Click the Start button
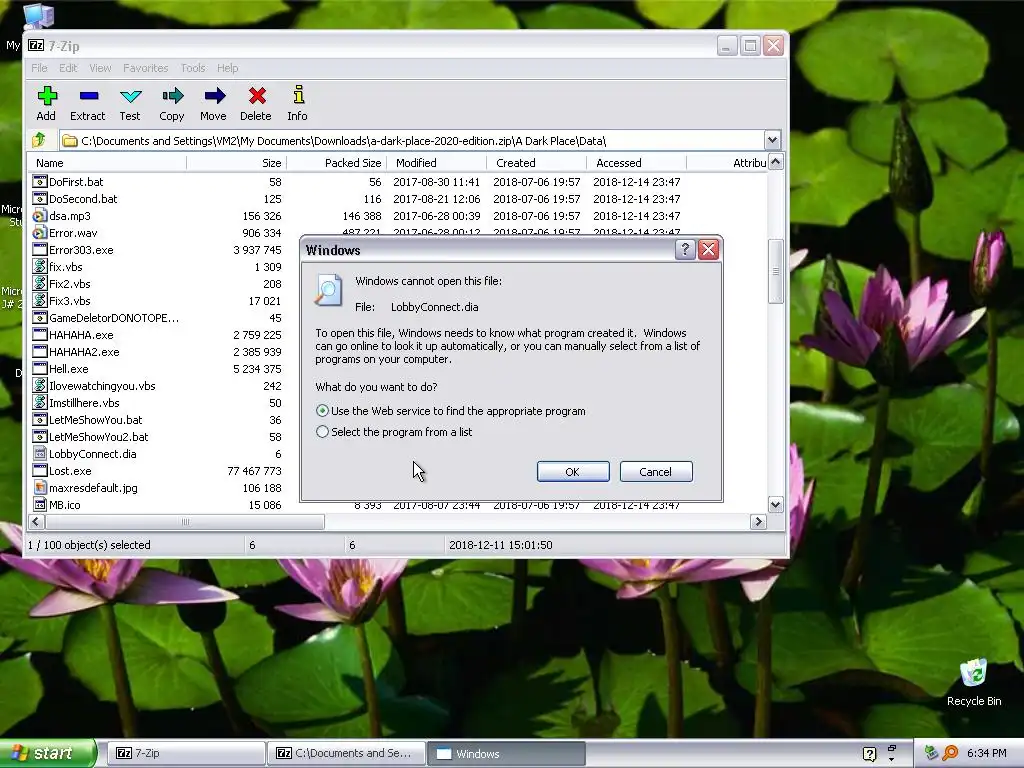This screenshot has height=768, width=1024. tap(48, 754)
